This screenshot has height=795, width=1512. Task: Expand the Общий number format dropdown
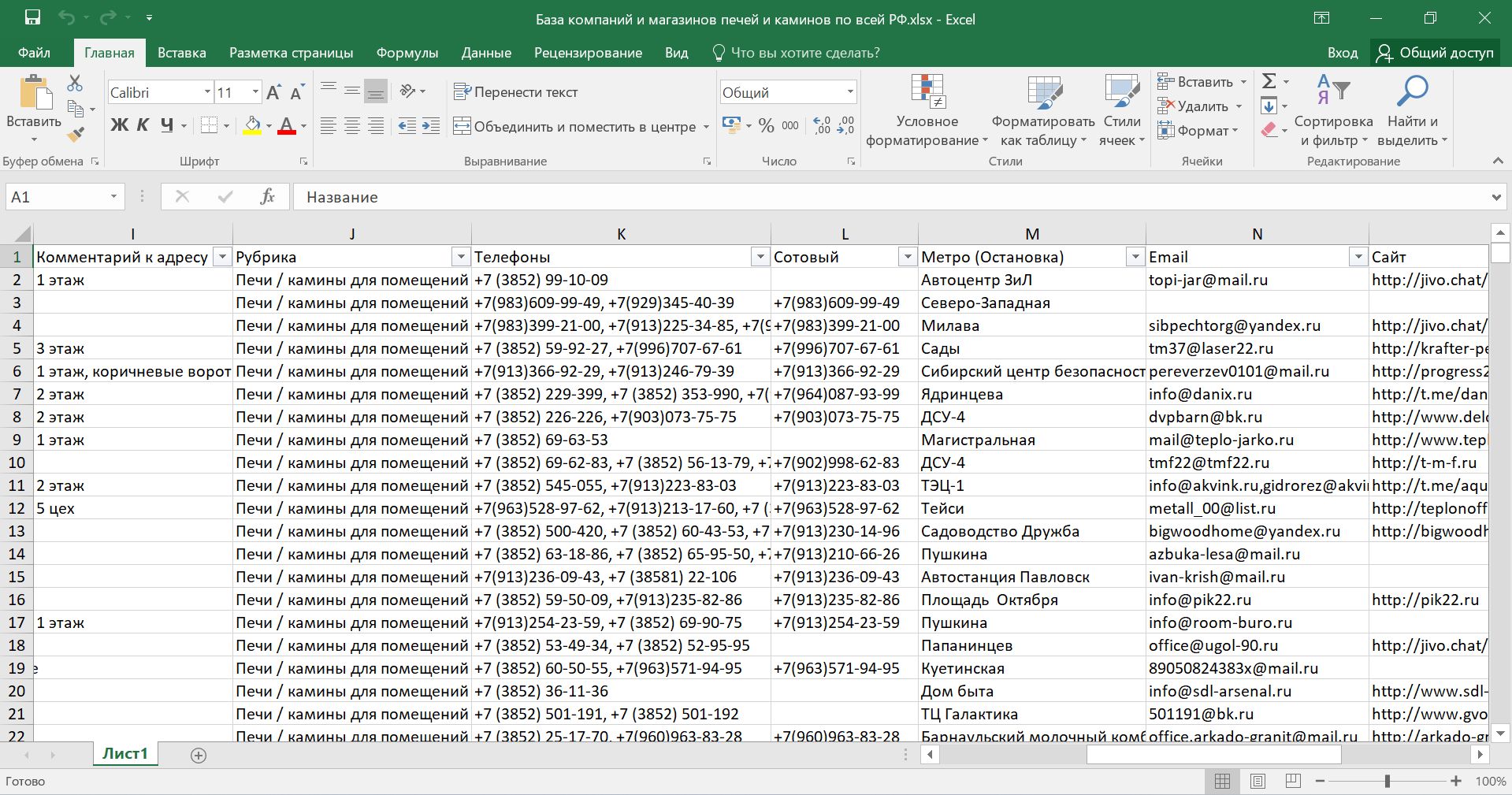pyautogui.click(x=850, y=92)
